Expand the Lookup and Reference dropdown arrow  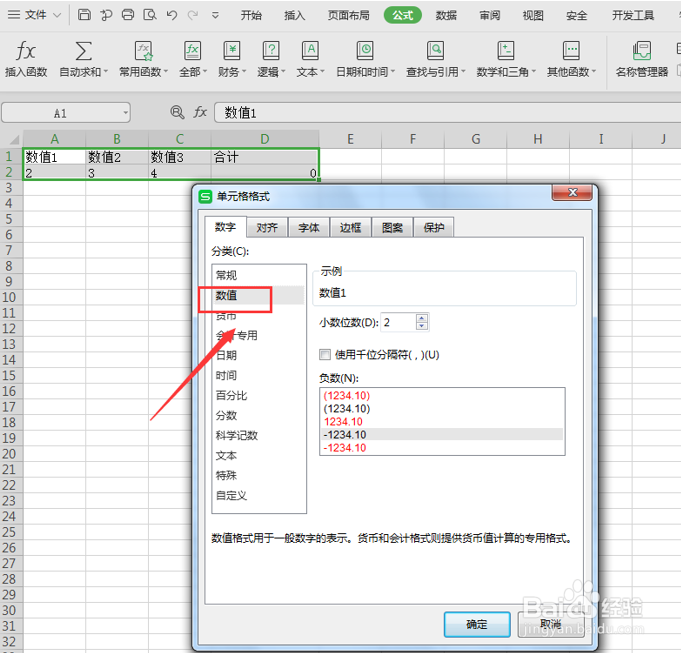pyautogui.click(x=463, y=72)
